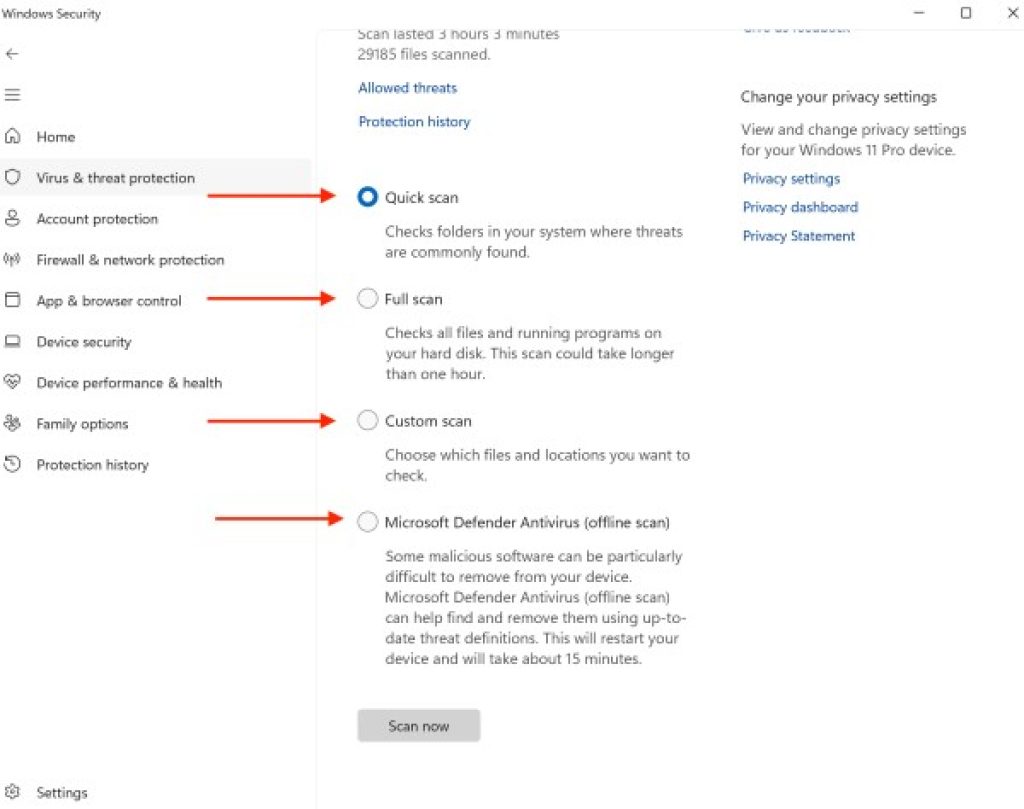Image resolution: width=1024 pixels, height=809 pixels.
Task: Open the Allowed threats link
Action: 407,88
